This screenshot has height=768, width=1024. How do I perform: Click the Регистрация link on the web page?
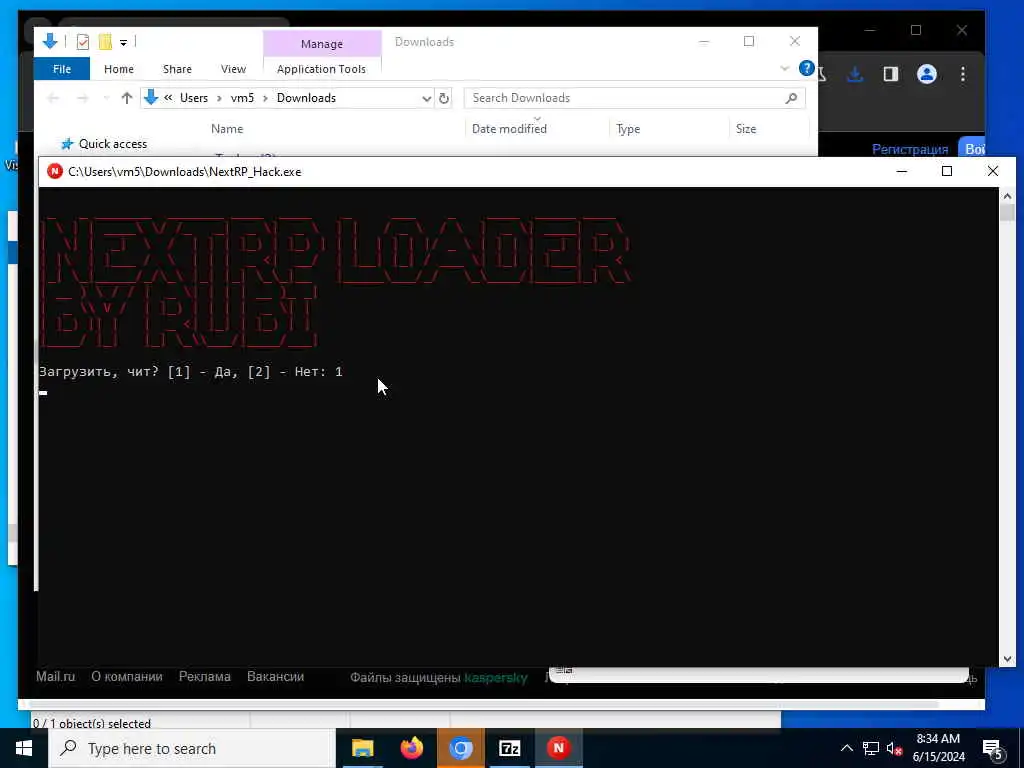(910, 150)
